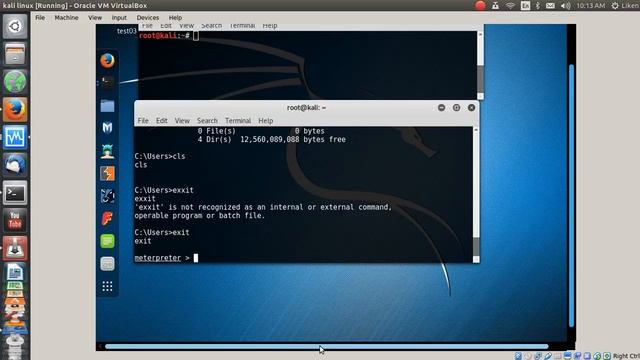Open Search menu in meterpreter terminal
Viewport: 640px width, 360px height.
(207, 120)
